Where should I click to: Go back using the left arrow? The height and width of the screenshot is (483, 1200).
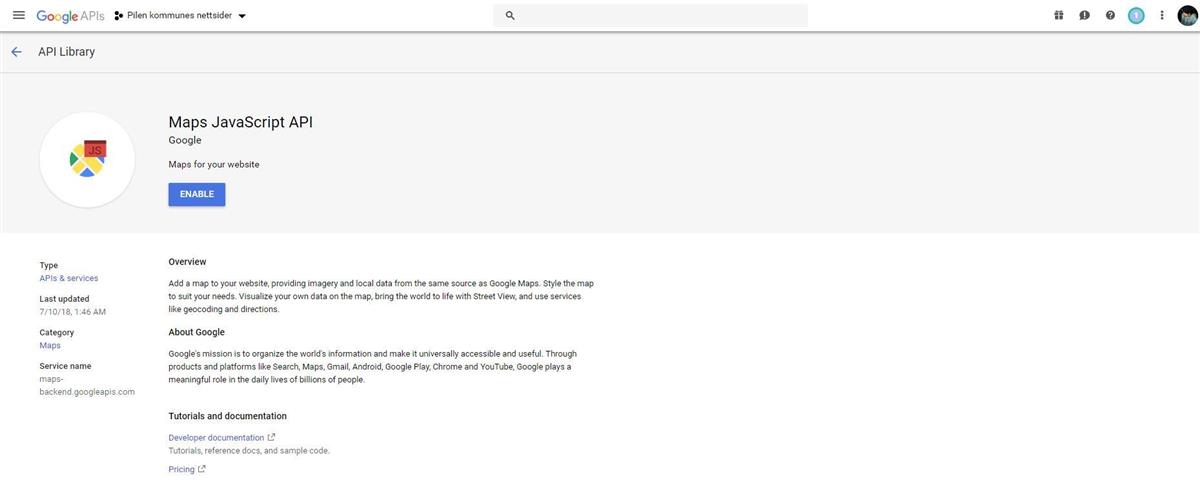click(16, 52)
